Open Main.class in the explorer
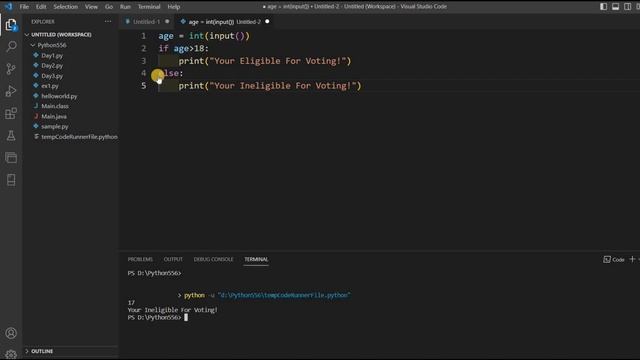This screenshot has height=360, width=640. click(55, 106)
